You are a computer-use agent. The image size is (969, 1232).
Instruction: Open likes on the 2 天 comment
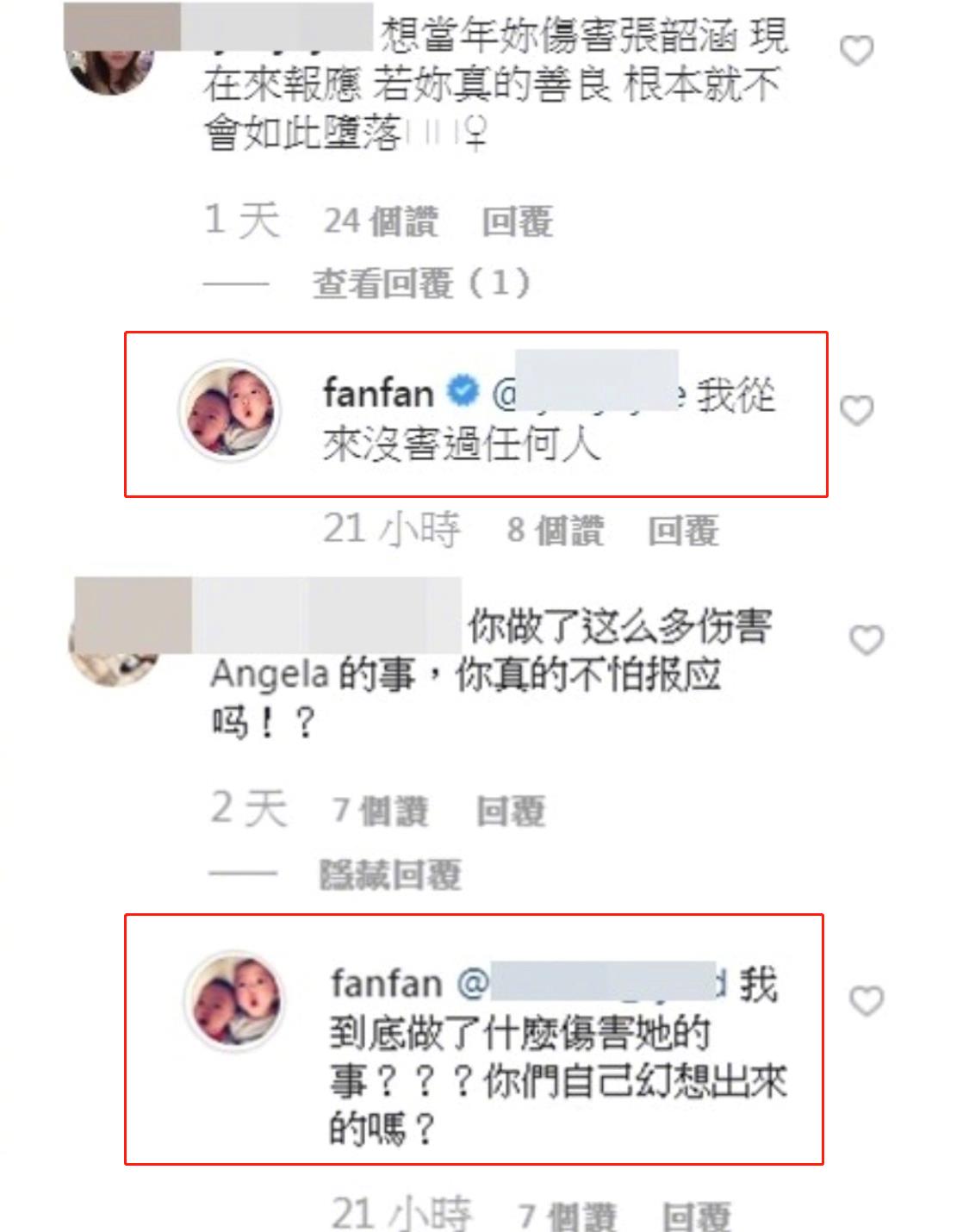point(380,811)
